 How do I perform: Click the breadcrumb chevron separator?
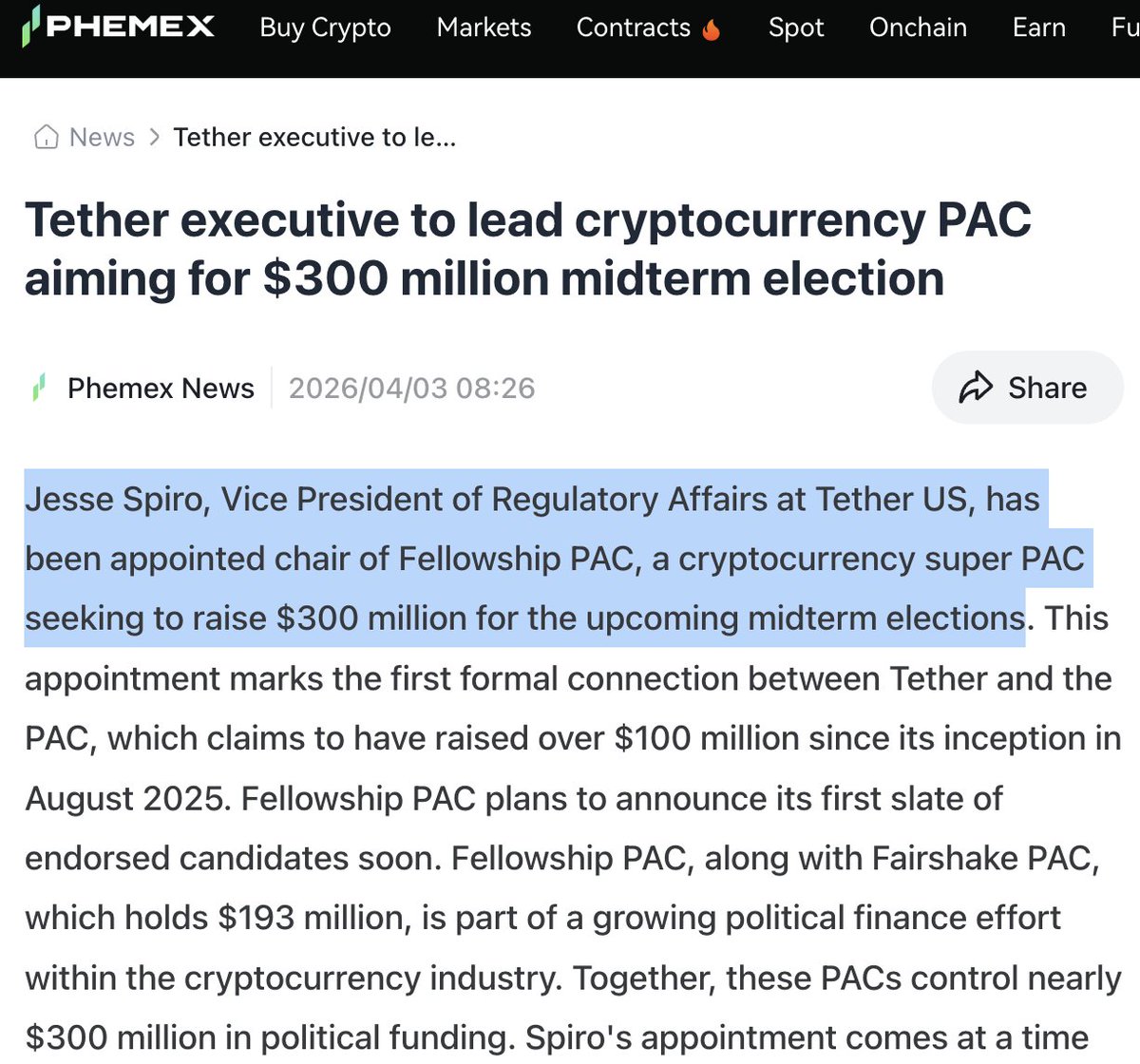pyautogui.click(x=154, y=138)
